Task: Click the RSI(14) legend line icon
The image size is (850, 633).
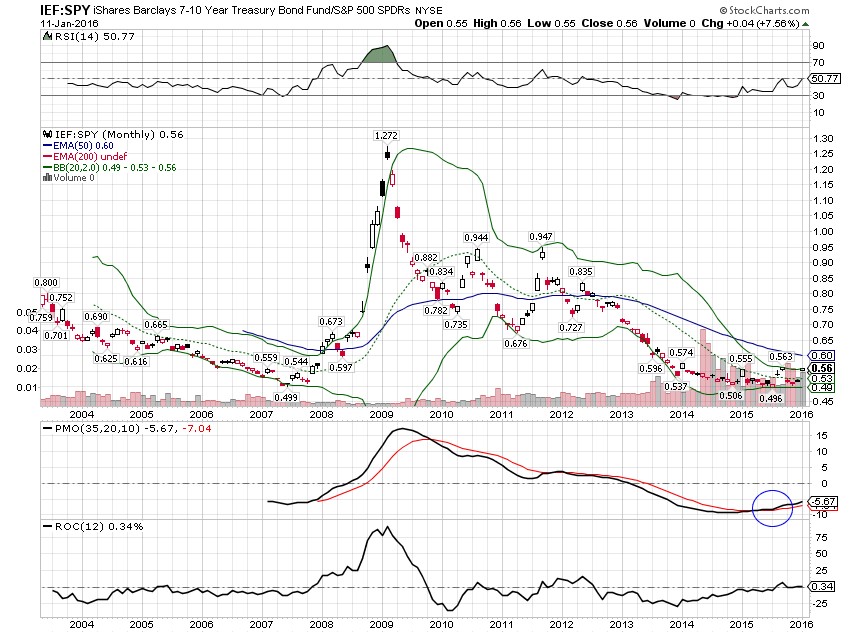Action: (x=48, y=36)
